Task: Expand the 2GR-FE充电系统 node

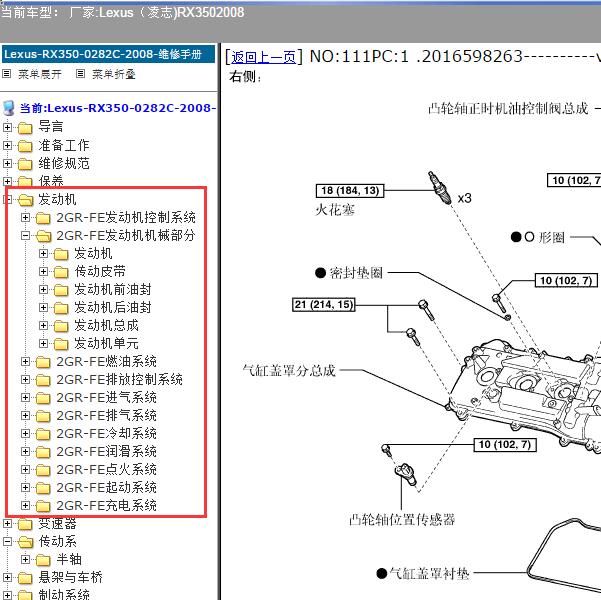Action: click(x=25, y=506)
